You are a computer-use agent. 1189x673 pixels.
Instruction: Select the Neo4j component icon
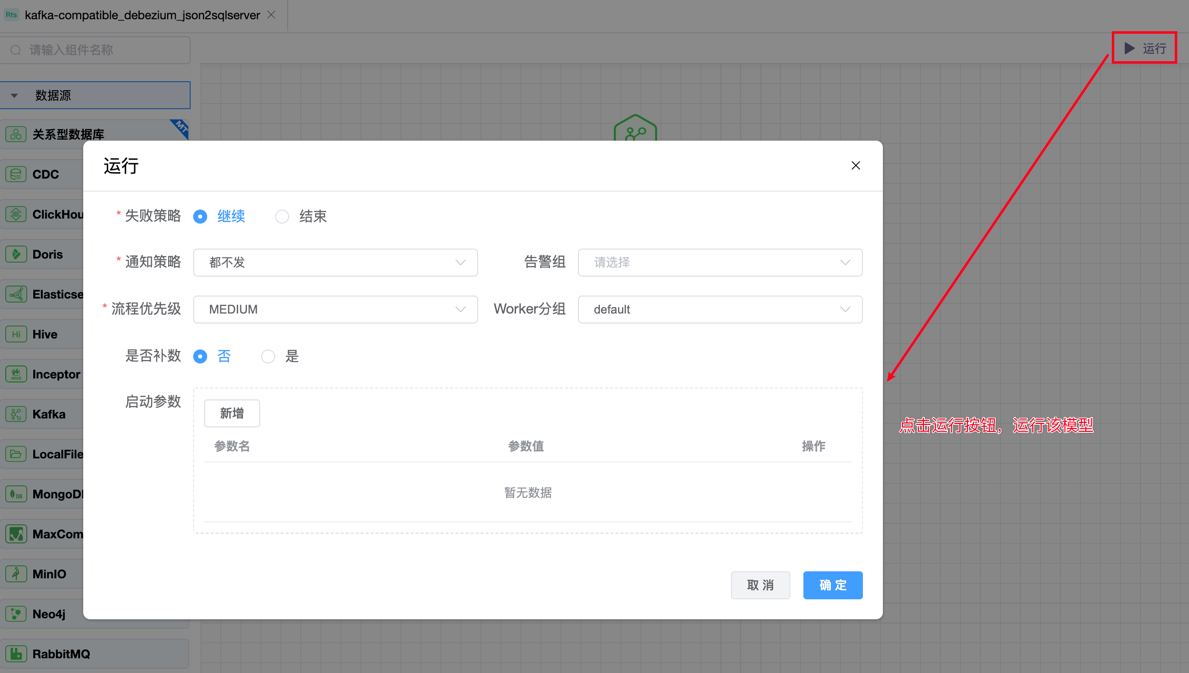tap(16, 614)
